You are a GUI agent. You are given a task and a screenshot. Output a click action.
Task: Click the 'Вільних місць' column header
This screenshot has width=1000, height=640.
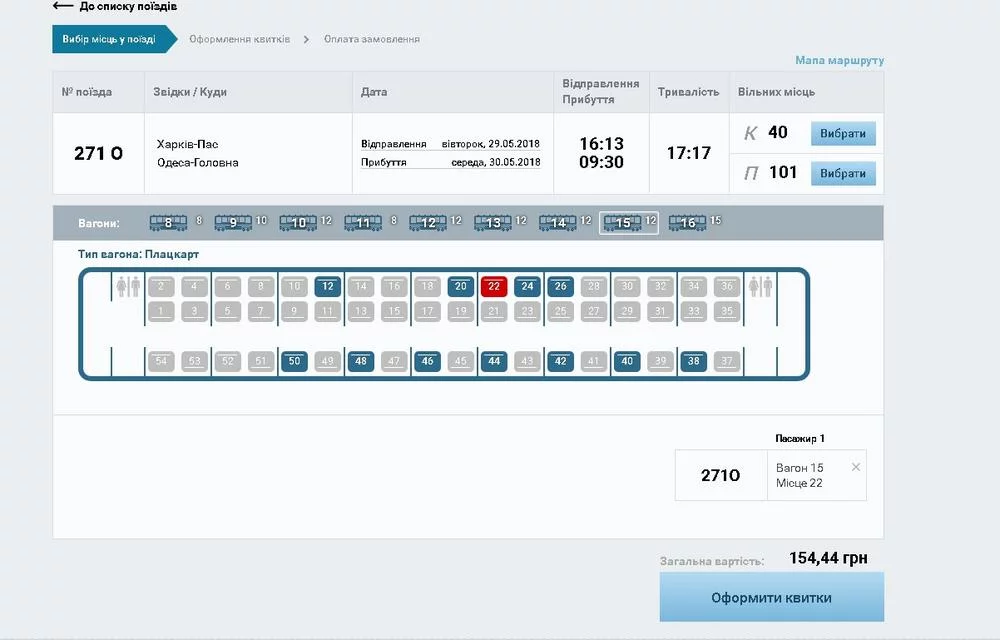[x=777, y=92]
